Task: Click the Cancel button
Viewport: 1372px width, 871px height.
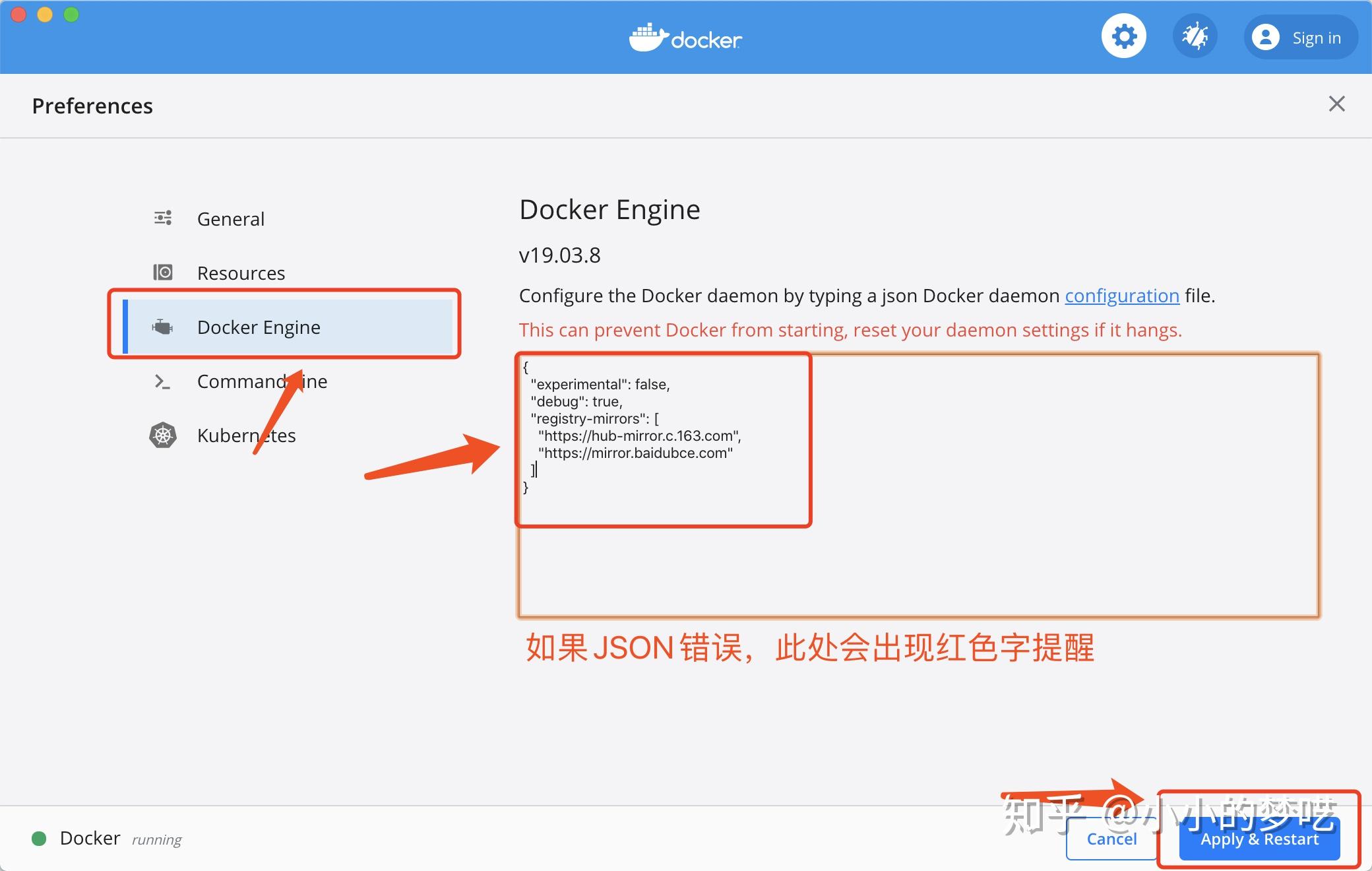Action: [x=1111, y=839]
